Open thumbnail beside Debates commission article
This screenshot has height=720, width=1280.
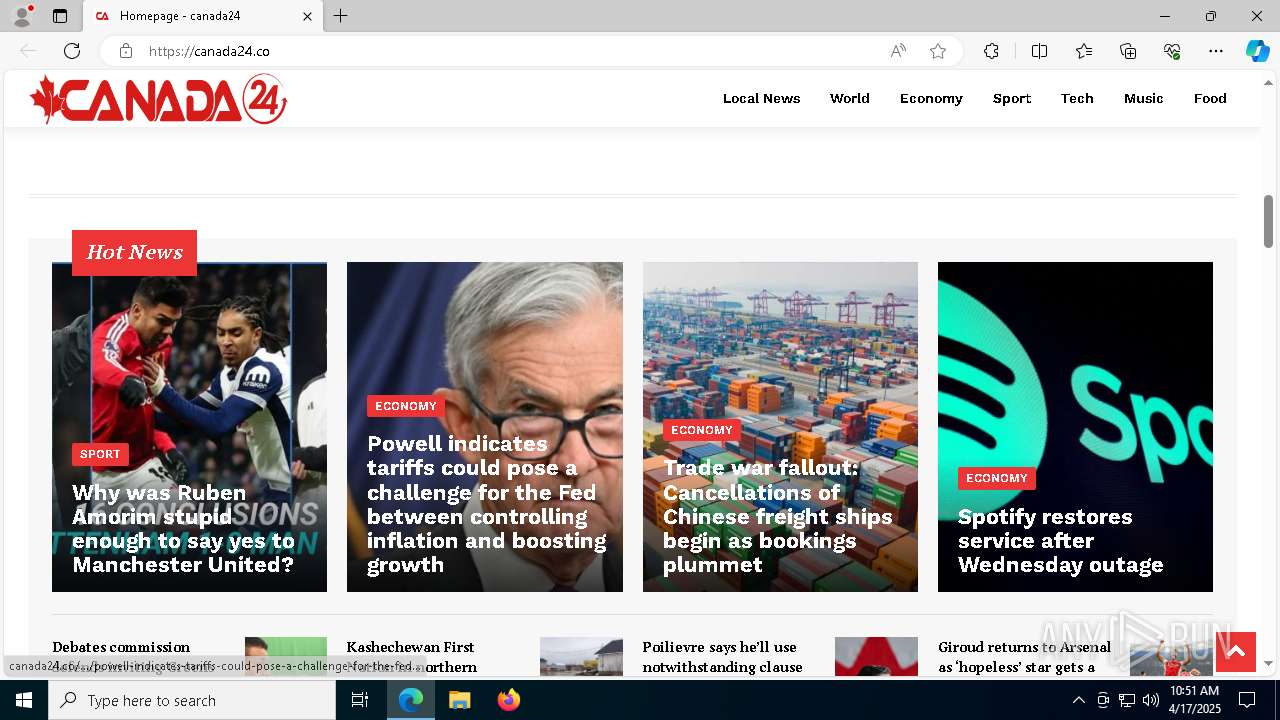tap(286, 657)
